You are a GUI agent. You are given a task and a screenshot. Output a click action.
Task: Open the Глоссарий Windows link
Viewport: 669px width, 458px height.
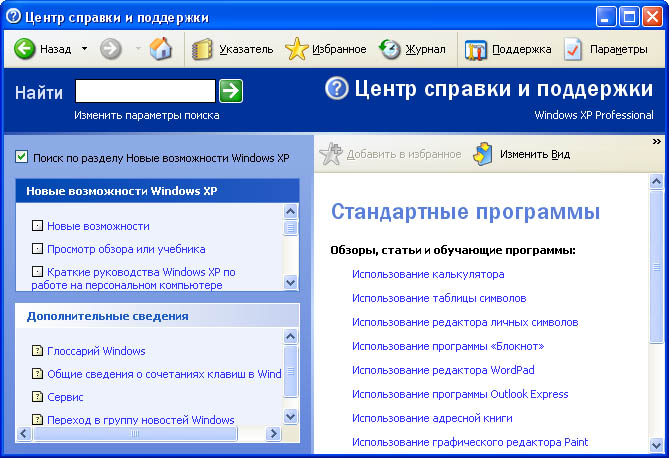pyautogui.click(x=96, y=351)
